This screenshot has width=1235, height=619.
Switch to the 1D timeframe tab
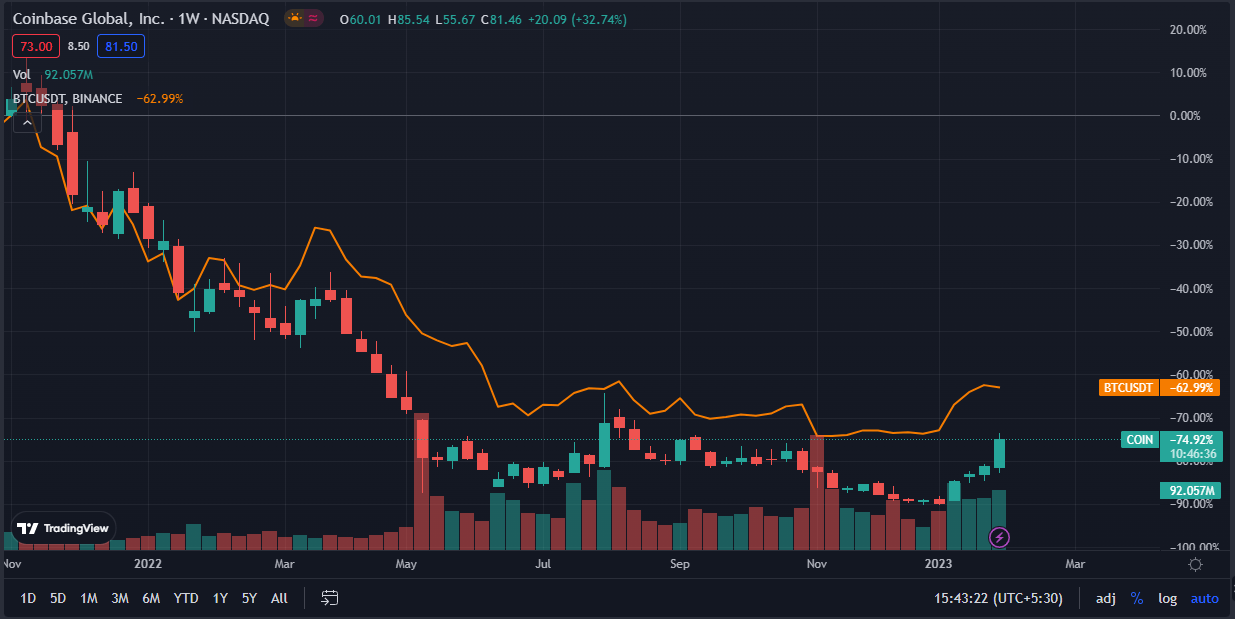(x=27, y=597)
